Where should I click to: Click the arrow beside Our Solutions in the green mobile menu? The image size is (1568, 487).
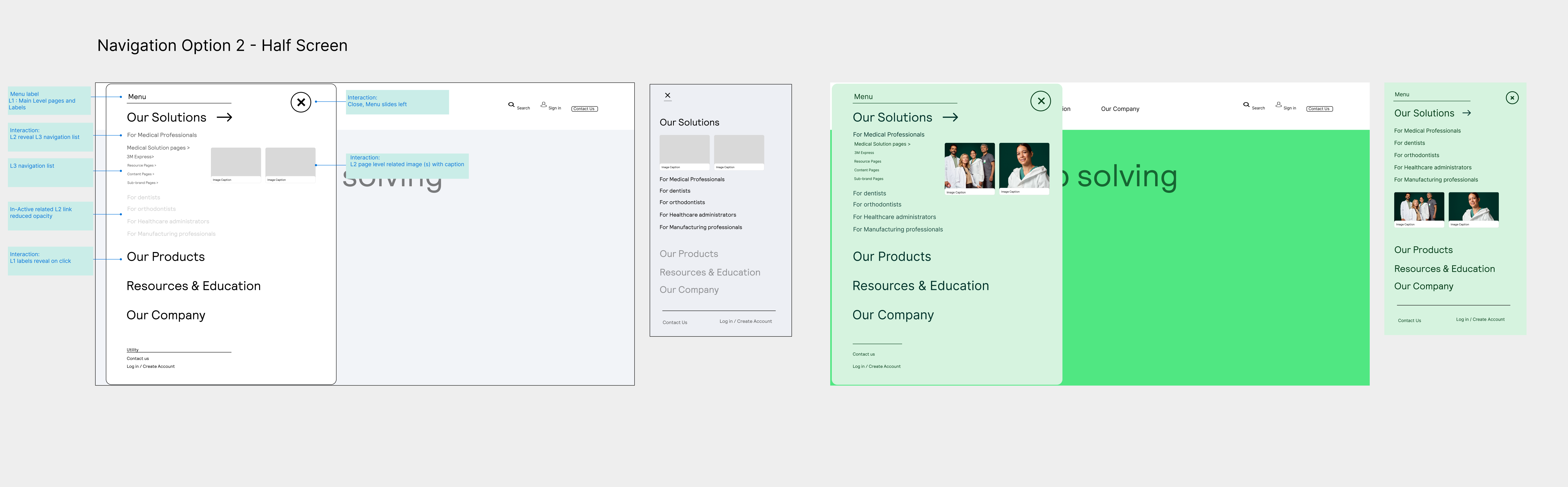(1466, 113)
